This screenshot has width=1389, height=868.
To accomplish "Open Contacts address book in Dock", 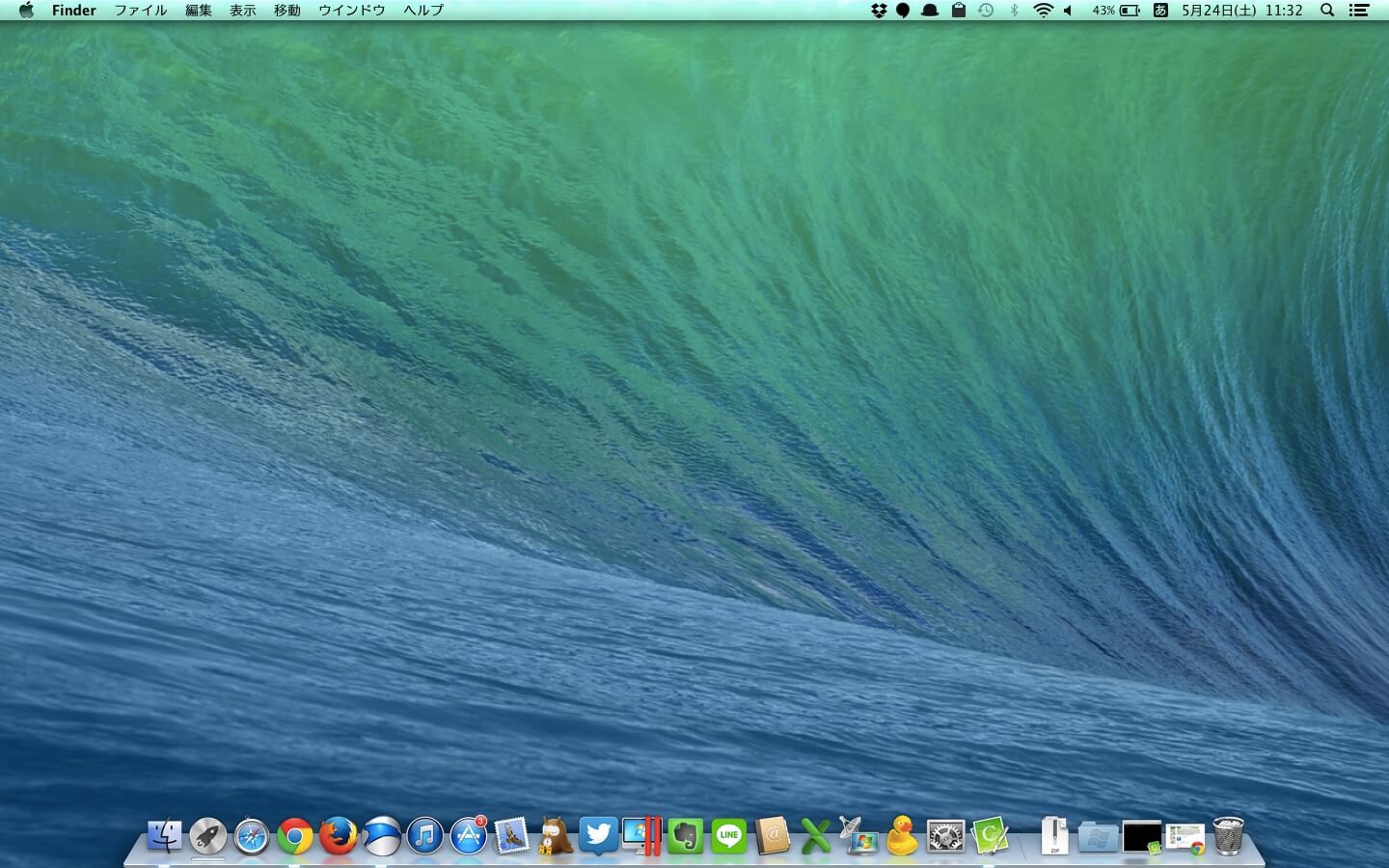I will 773,836.
